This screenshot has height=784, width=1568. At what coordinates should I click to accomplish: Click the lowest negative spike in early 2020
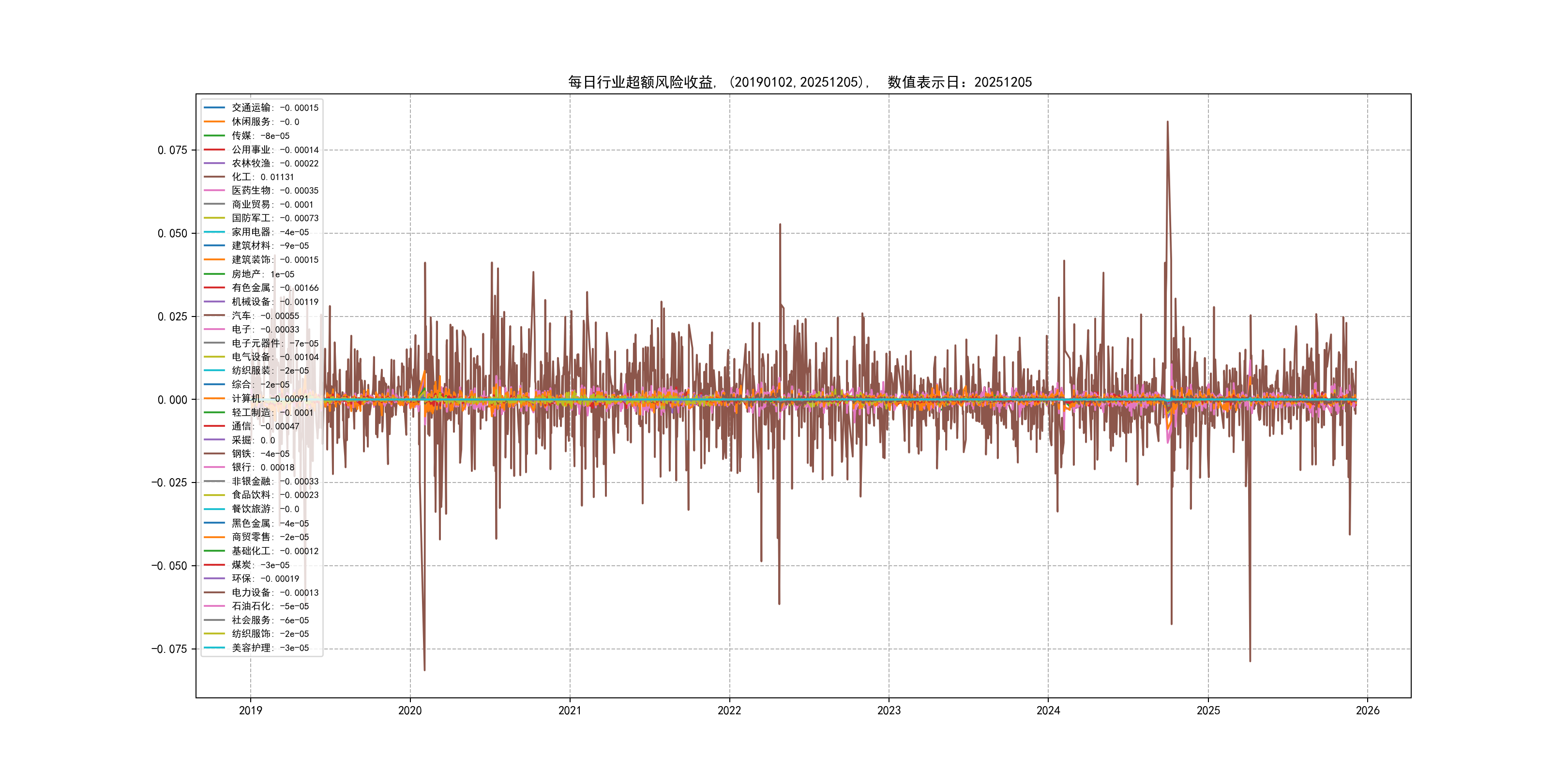[x=424, y=668]
